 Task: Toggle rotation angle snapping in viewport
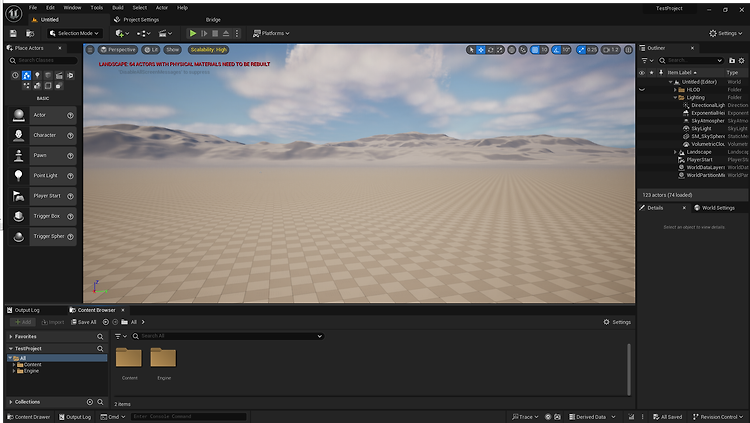556,50
